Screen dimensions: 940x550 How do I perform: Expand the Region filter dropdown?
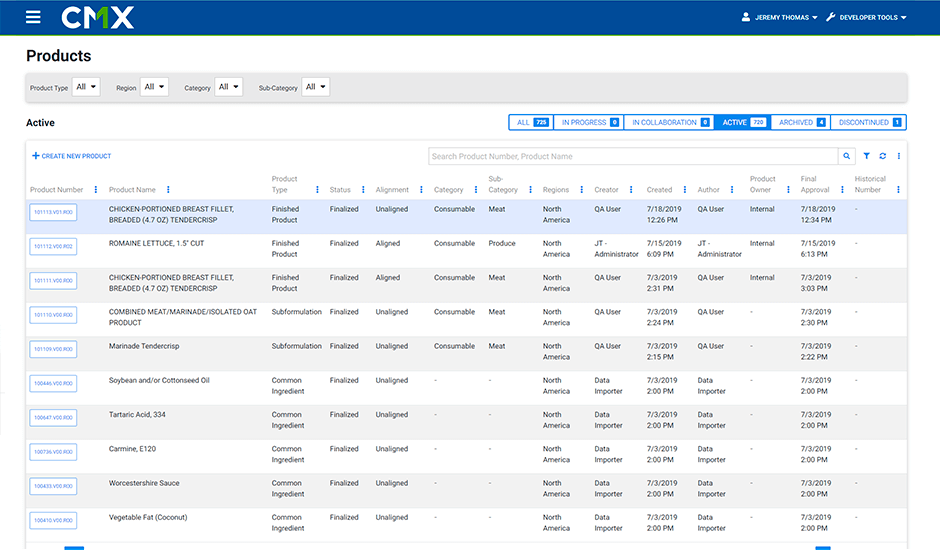point(154,87)
